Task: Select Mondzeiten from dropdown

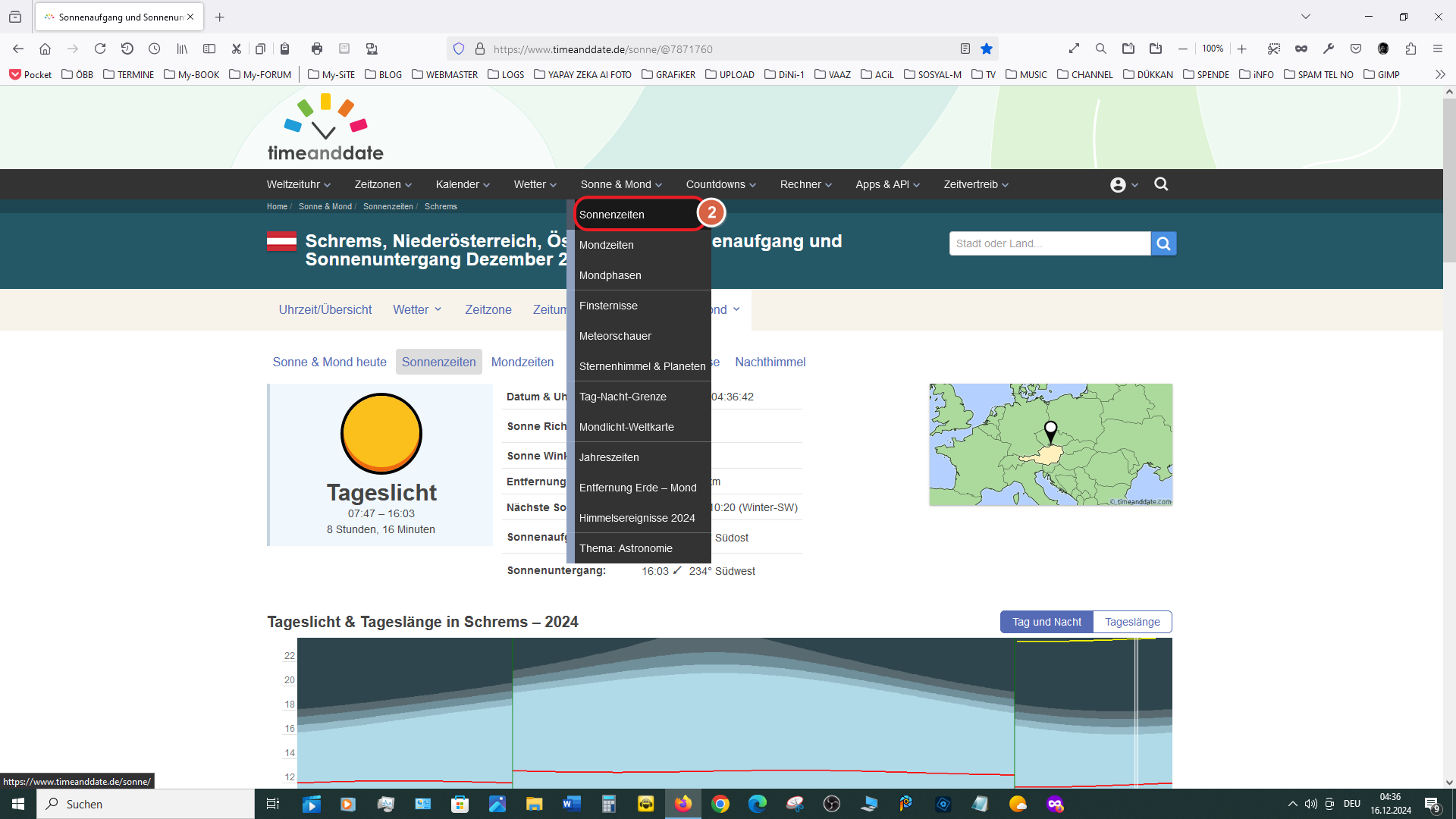Action: click(606, 245)
